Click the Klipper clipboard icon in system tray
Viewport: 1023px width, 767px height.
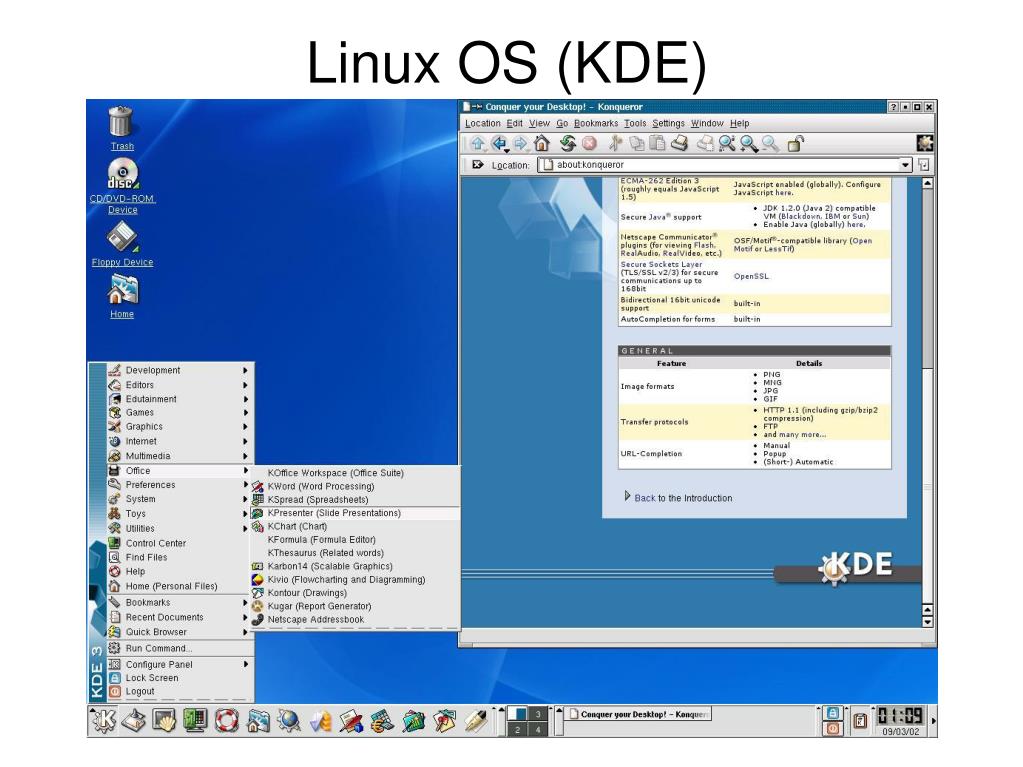click(x=860, y=721)
